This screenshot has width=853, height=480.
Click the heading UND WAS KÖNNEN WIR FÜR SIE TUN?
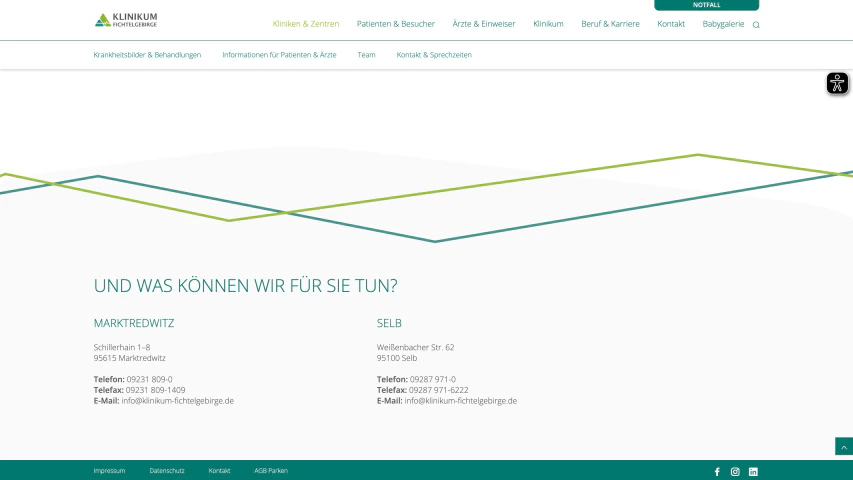coord(245,286)
